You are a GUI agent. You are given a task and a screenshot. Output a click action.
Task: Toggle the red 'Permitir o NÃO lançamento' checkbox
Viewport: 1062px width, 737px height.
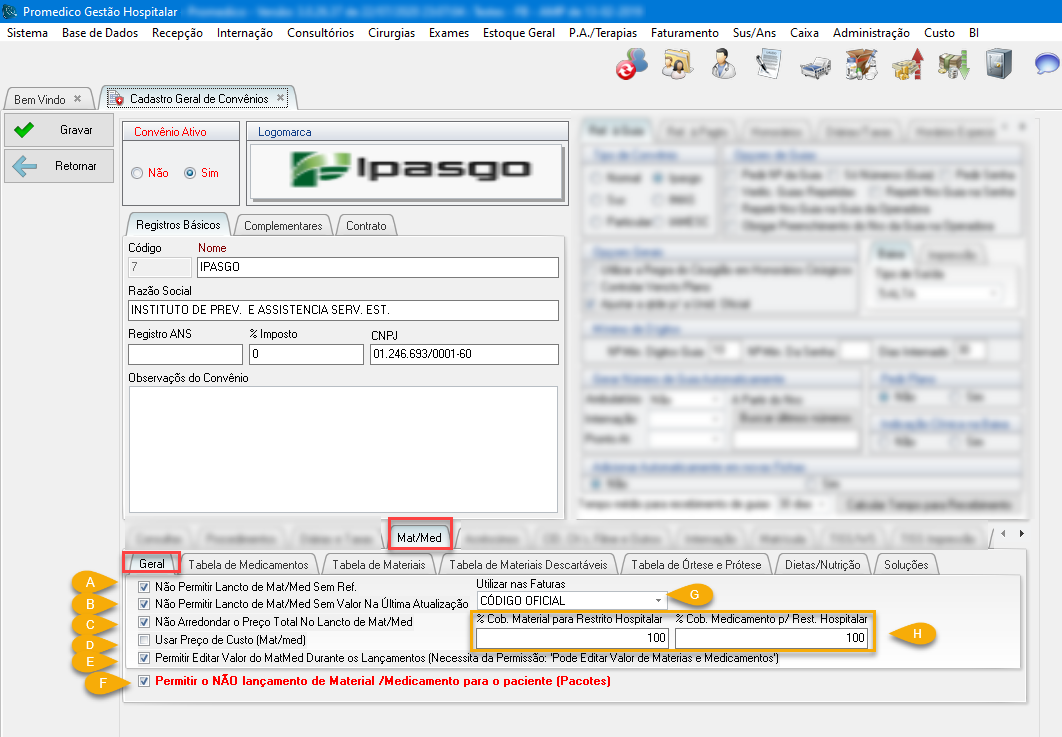(145, 682)
